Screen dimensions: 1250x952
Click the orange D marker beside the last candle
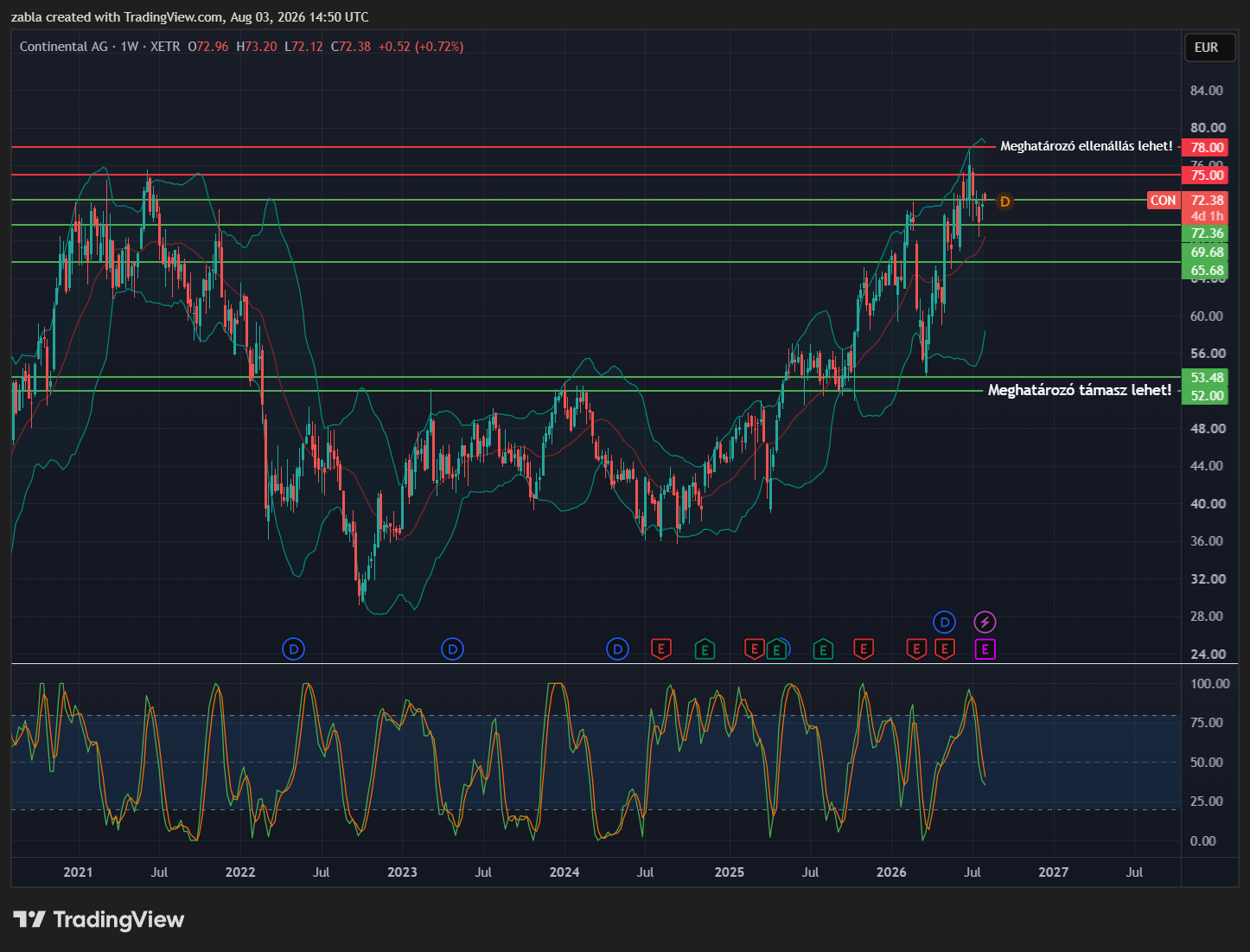(x=1004, y=201)
